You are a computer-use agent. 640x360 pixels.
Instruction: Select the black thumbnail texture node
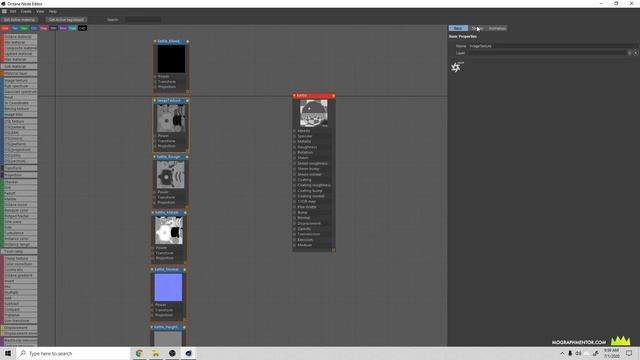[171, 59]
